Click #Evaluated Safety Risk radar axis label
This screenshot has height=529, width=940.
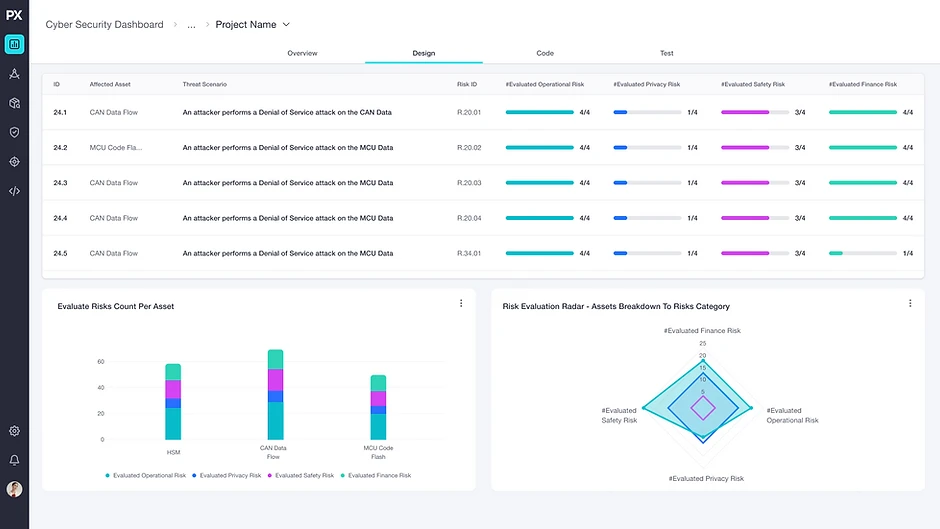[x=619, y=416]
